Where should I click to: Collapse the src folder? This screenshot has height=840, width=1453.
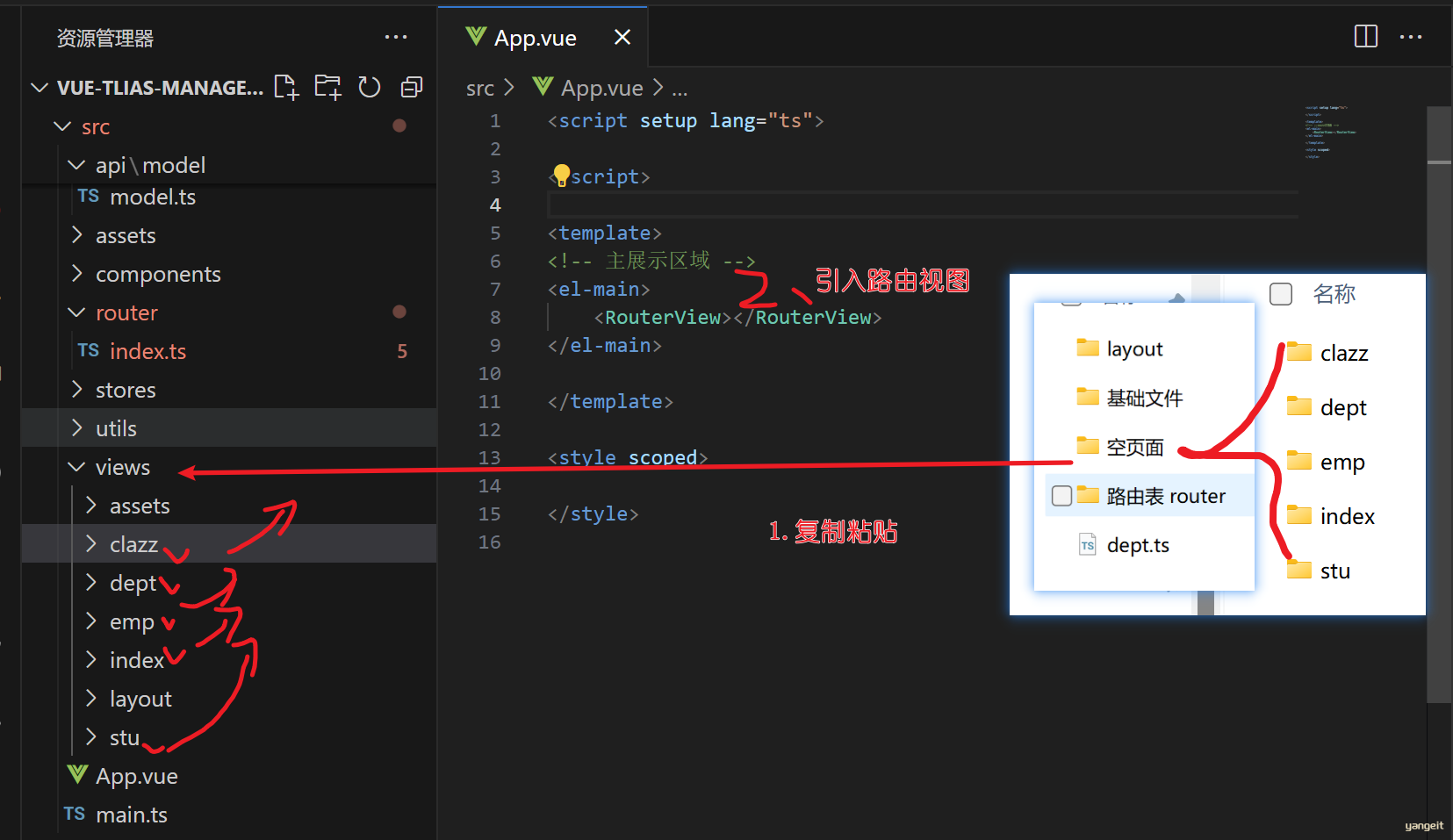tap(62, 126)
